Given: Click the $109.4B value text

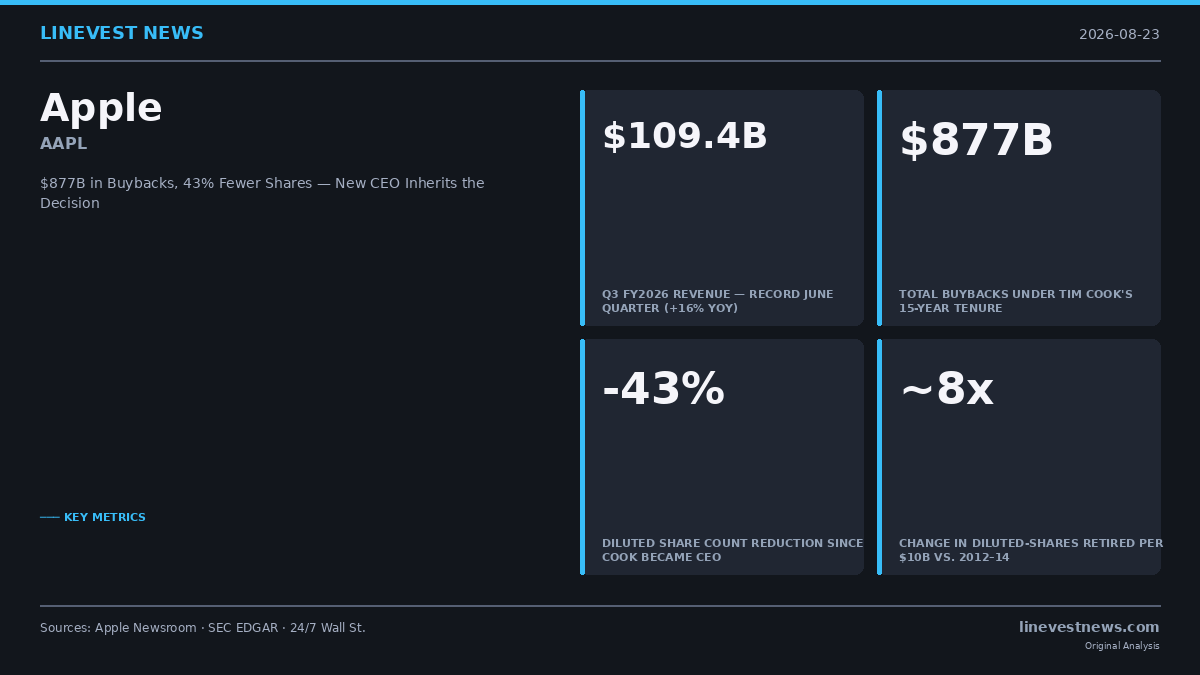Looking at the screenshot, I should click(x=685, y=137).
